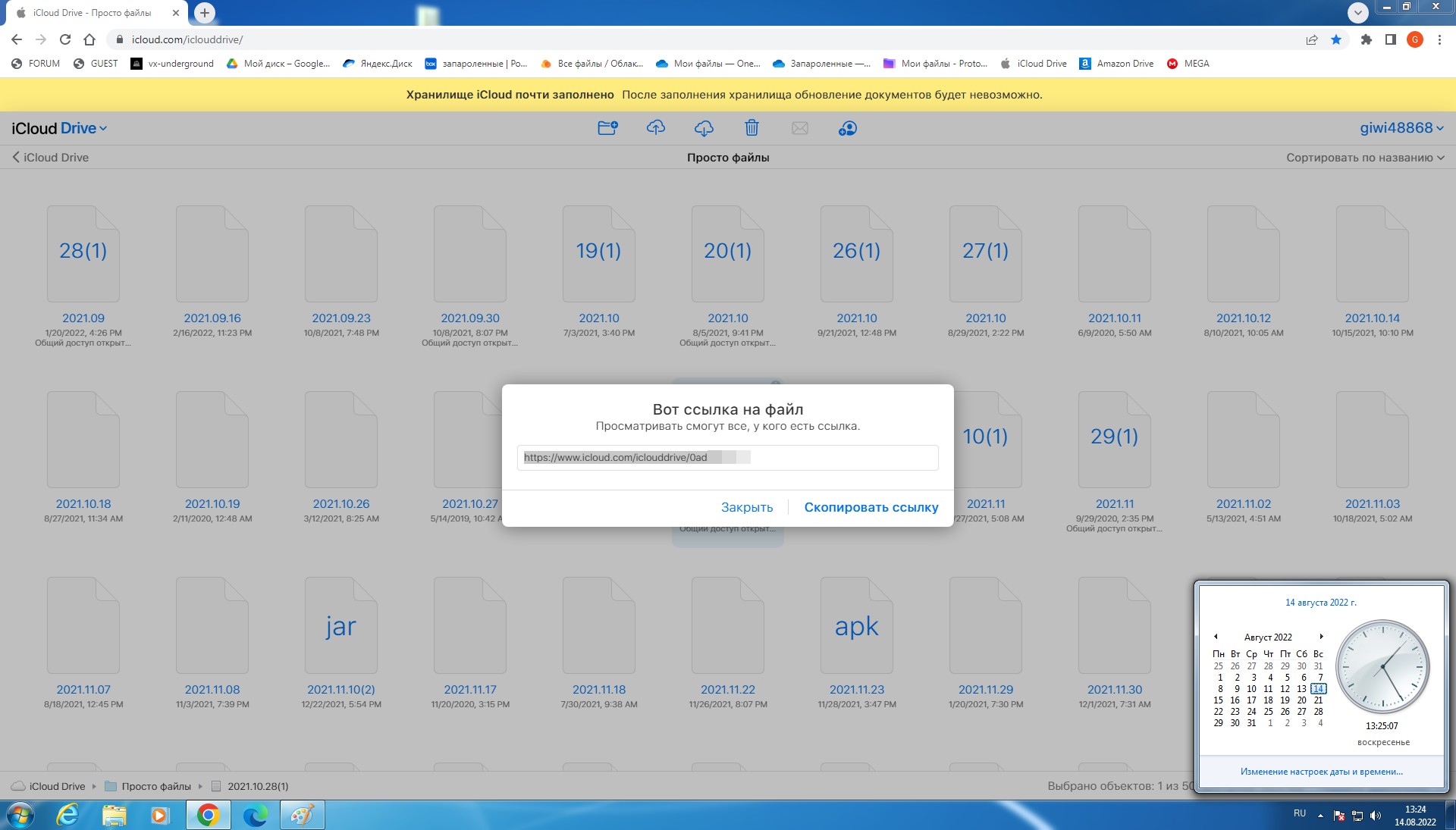Viewport: 1456px width, 830px height.
Task: Click the delete/trash icon
Action: click(x=752, y=128)
